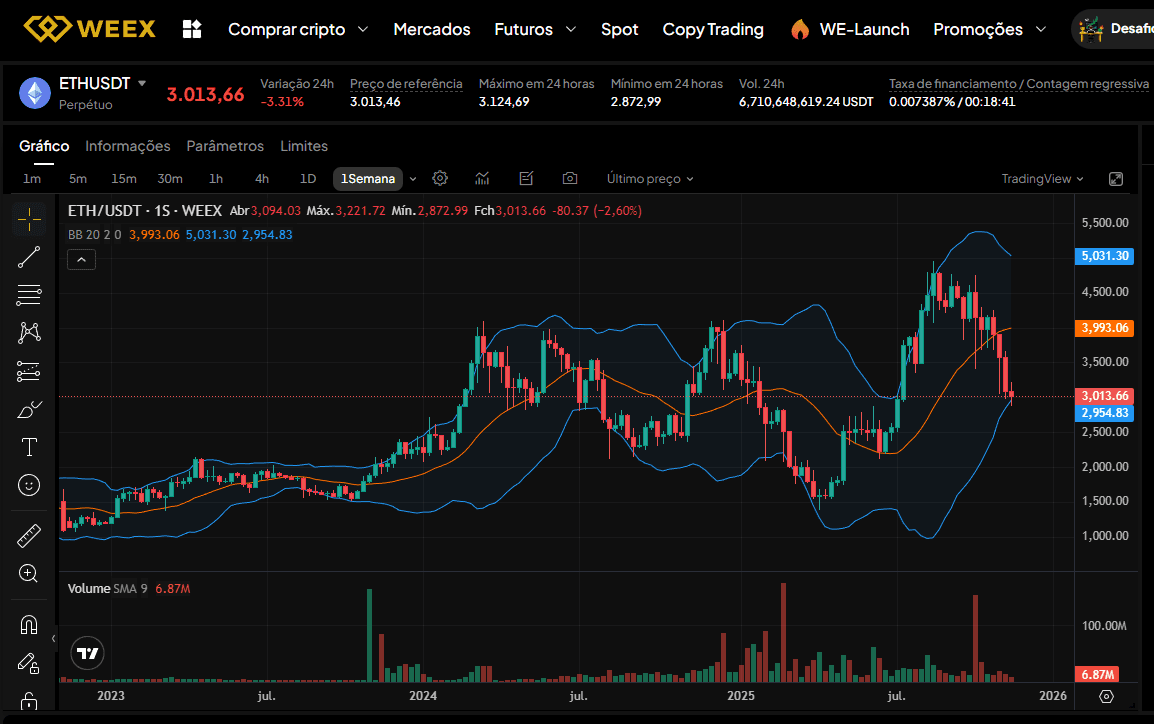Screen dimensions: 1154x724
Task: Toggle magnet snapping mode
Action: (28, 624)
